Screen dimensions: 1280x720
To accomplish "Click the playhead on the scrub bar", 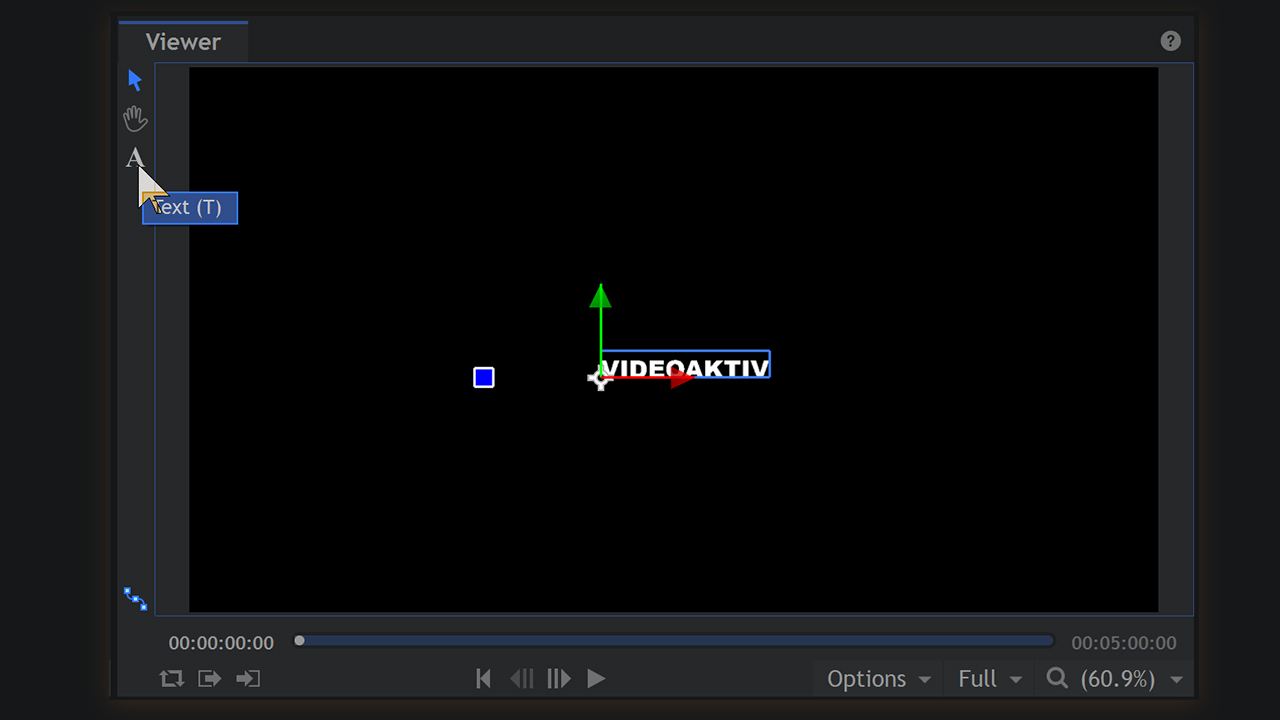I will tap(299, 641).
